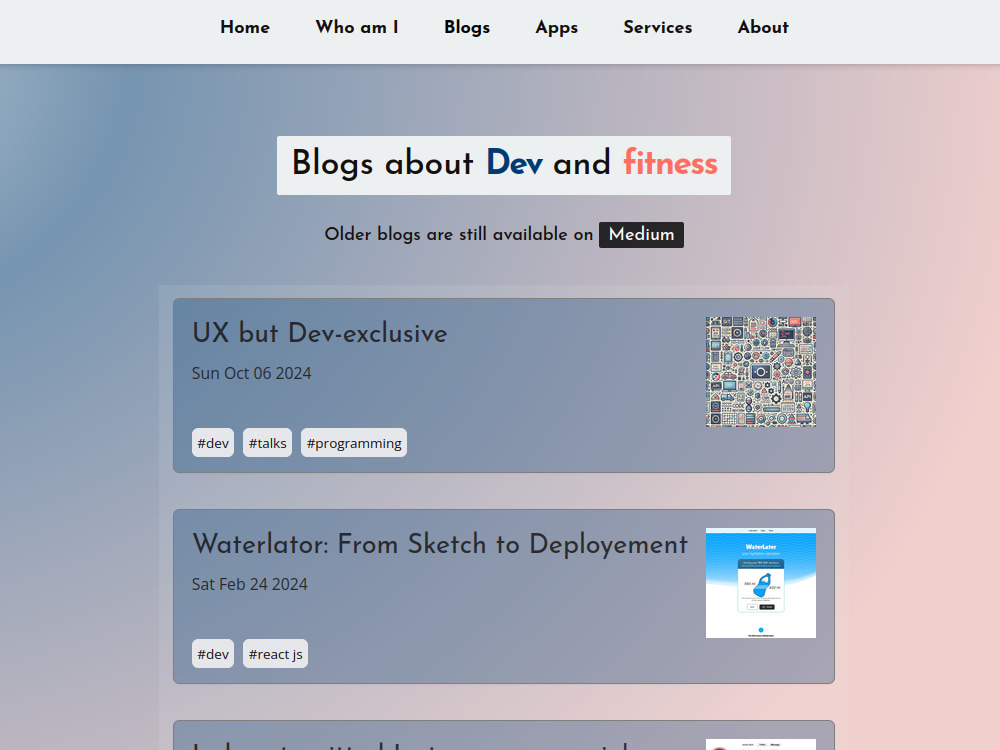Navigate to Services

point(658,27)
